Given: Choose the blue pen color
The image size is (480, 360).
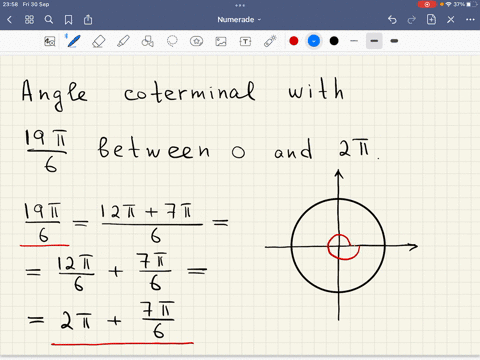Looking at the screenshot, I should tap(314, 41).
